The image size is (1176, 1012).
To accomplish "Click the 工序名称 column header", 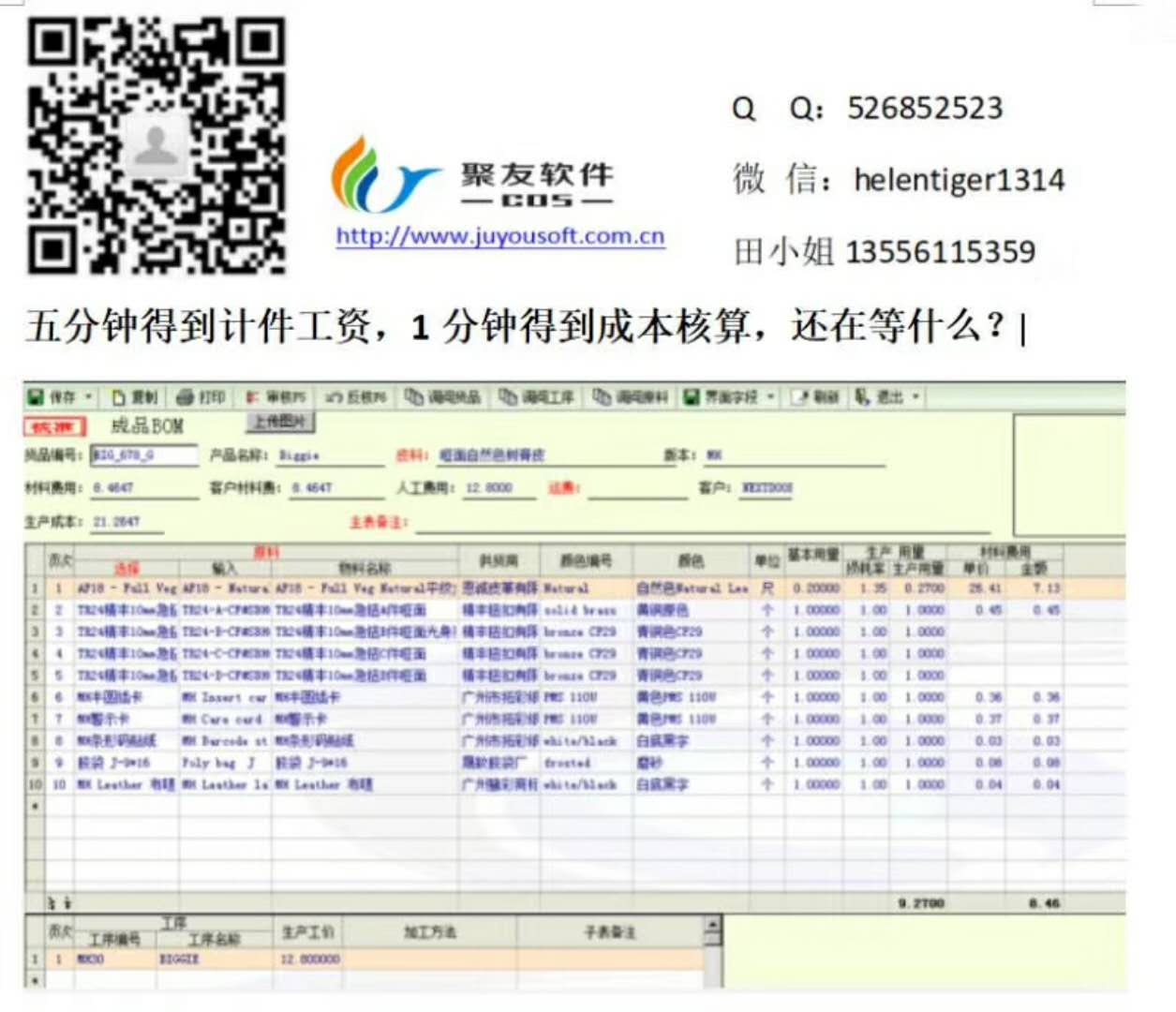I will click(215, 939).
